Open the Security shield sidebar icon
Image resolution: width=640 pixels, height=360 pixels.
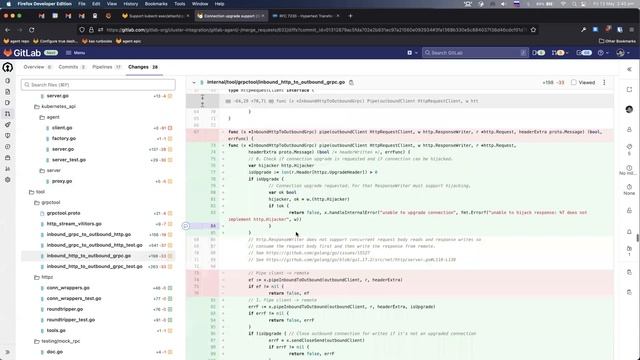pyautogui.click(x=8, y=136)
